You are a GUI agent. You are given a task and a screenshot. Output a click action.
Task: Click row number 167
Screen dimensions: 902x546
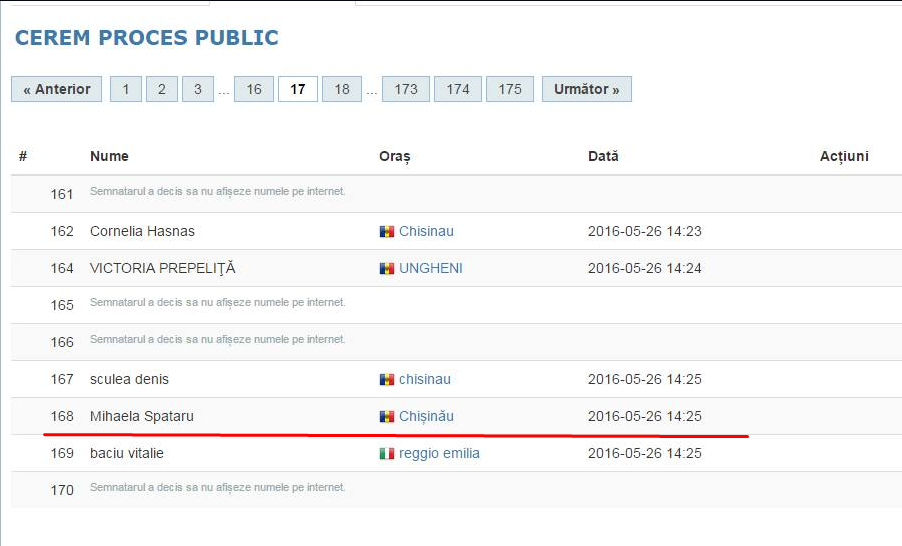pos(62,379)
